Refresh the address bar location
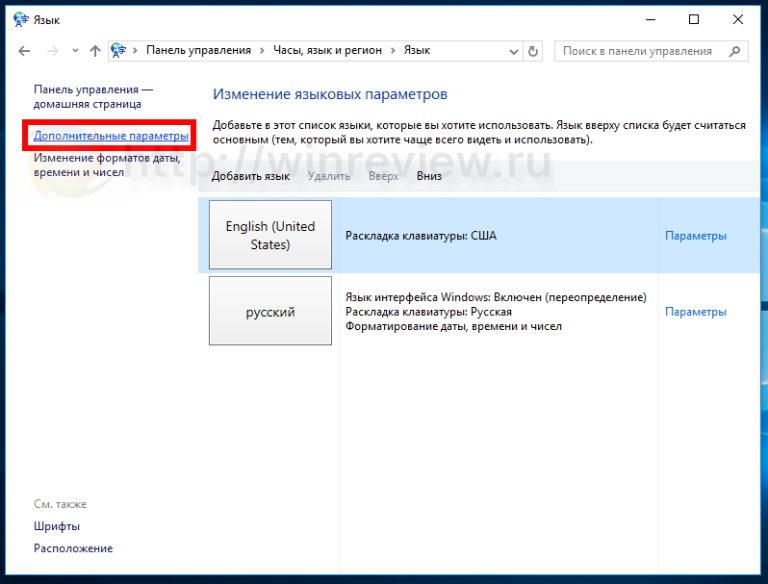The image size is (768, 584). coord(533,51)
